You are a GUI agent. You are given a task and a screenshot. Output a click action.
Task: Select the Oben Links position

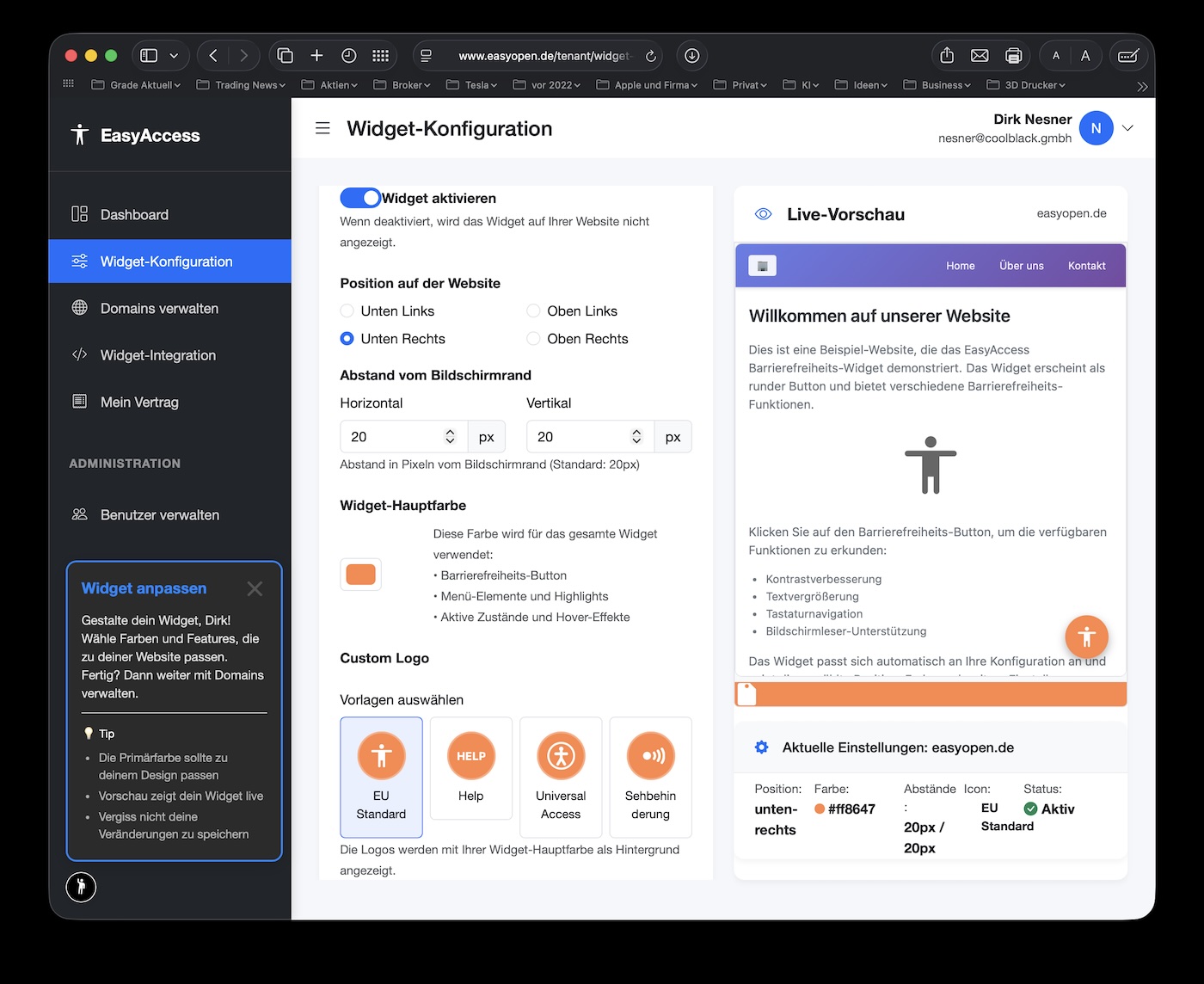(x=532, y=311)
